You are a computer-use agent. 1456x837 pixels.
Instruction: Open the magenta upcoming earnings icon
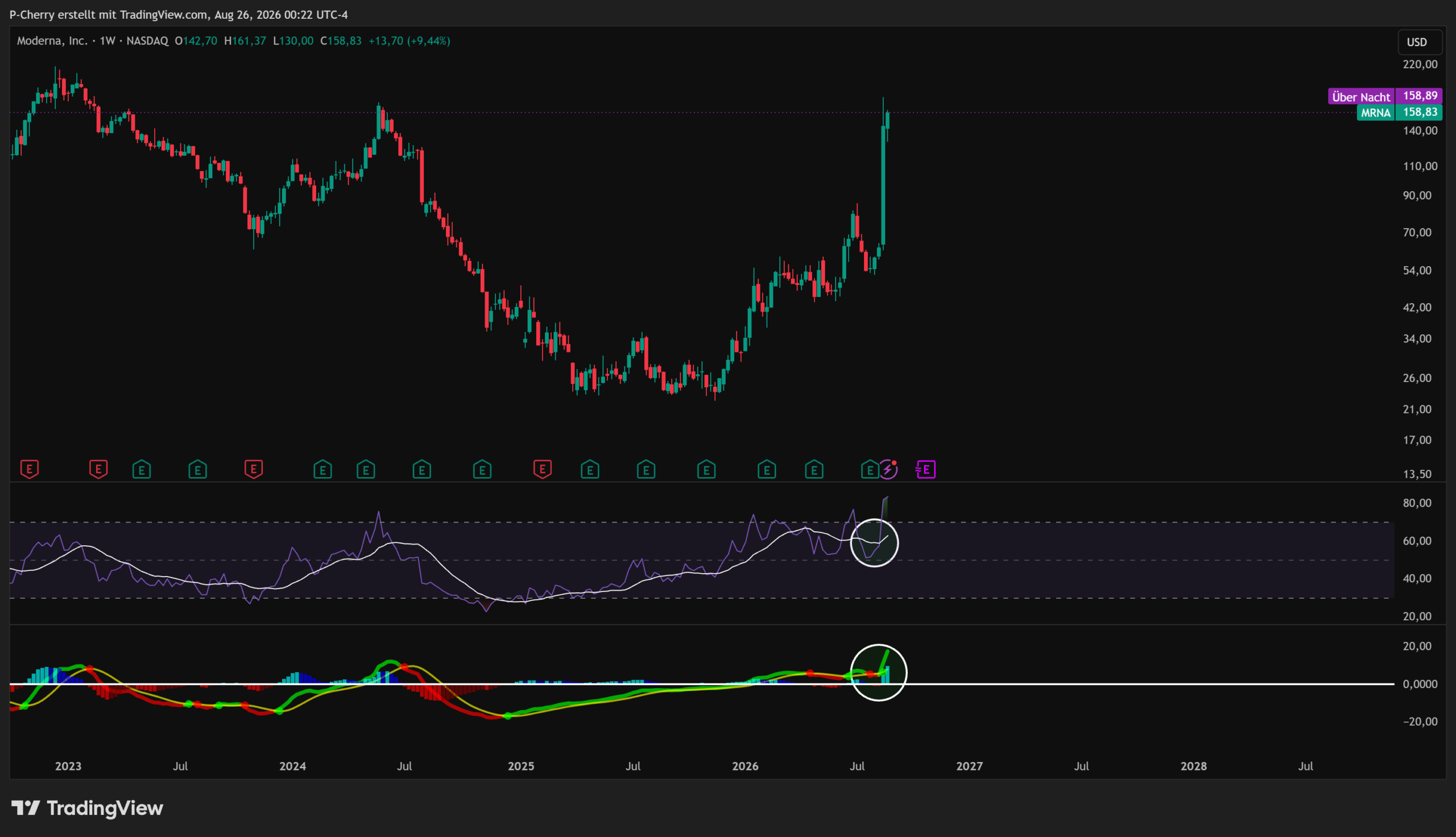[925, 470]
